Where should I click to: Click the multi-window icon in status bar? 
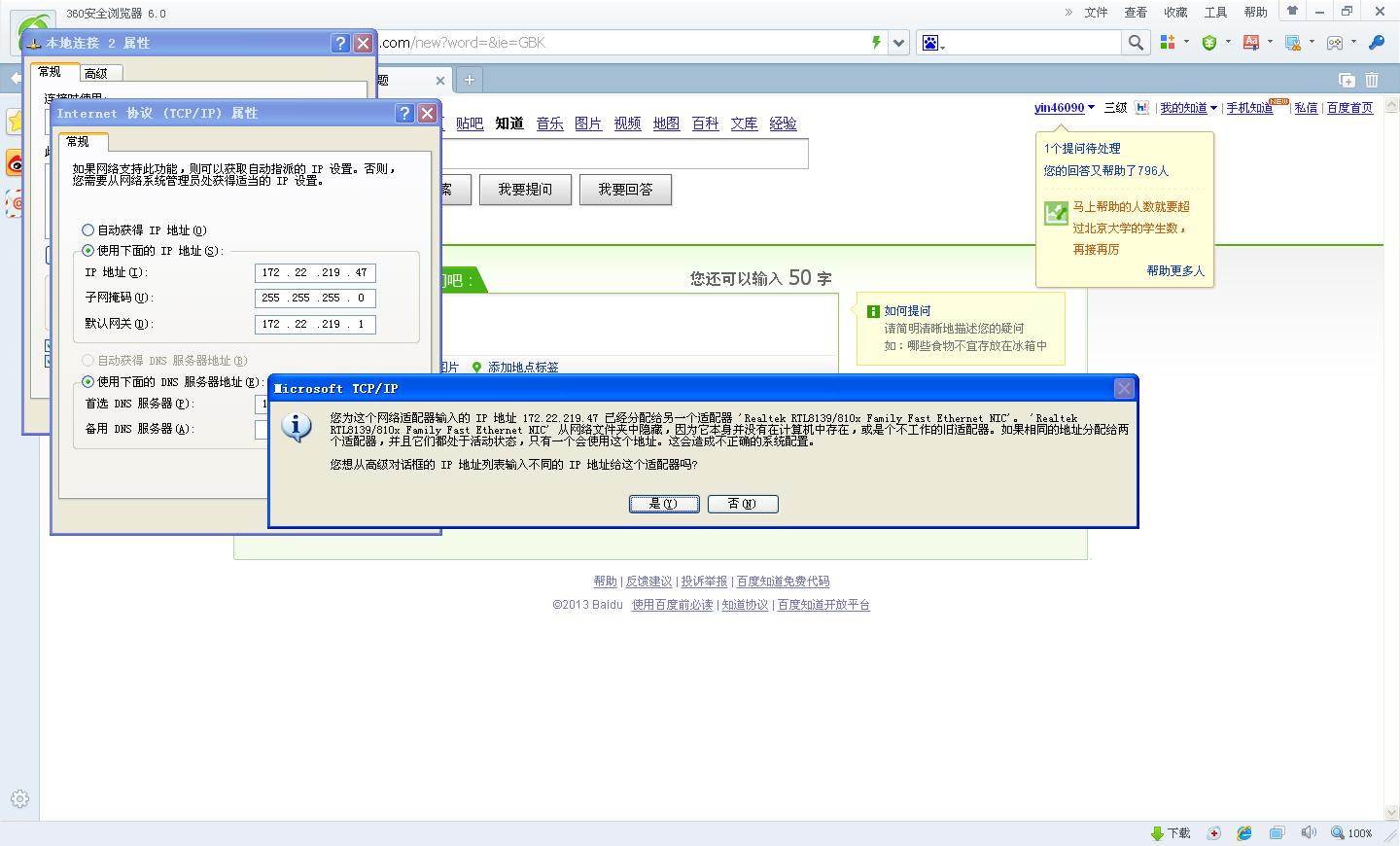tap(1277, 833)
